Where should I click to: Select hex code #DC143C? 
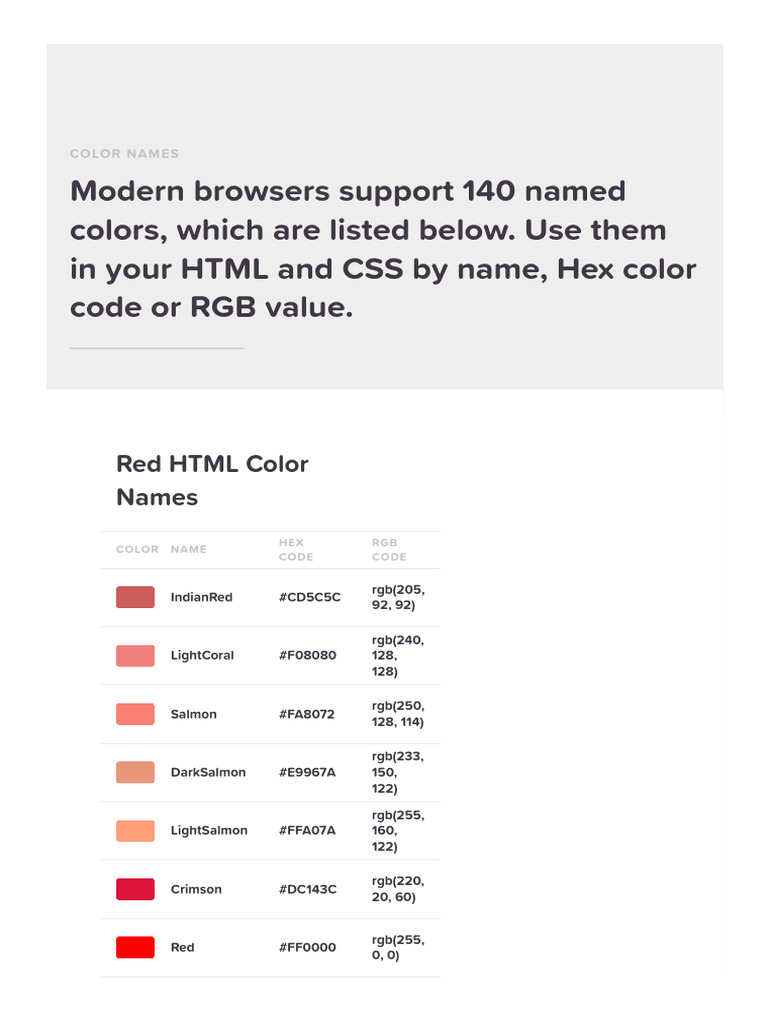click(x=307, y=889)
